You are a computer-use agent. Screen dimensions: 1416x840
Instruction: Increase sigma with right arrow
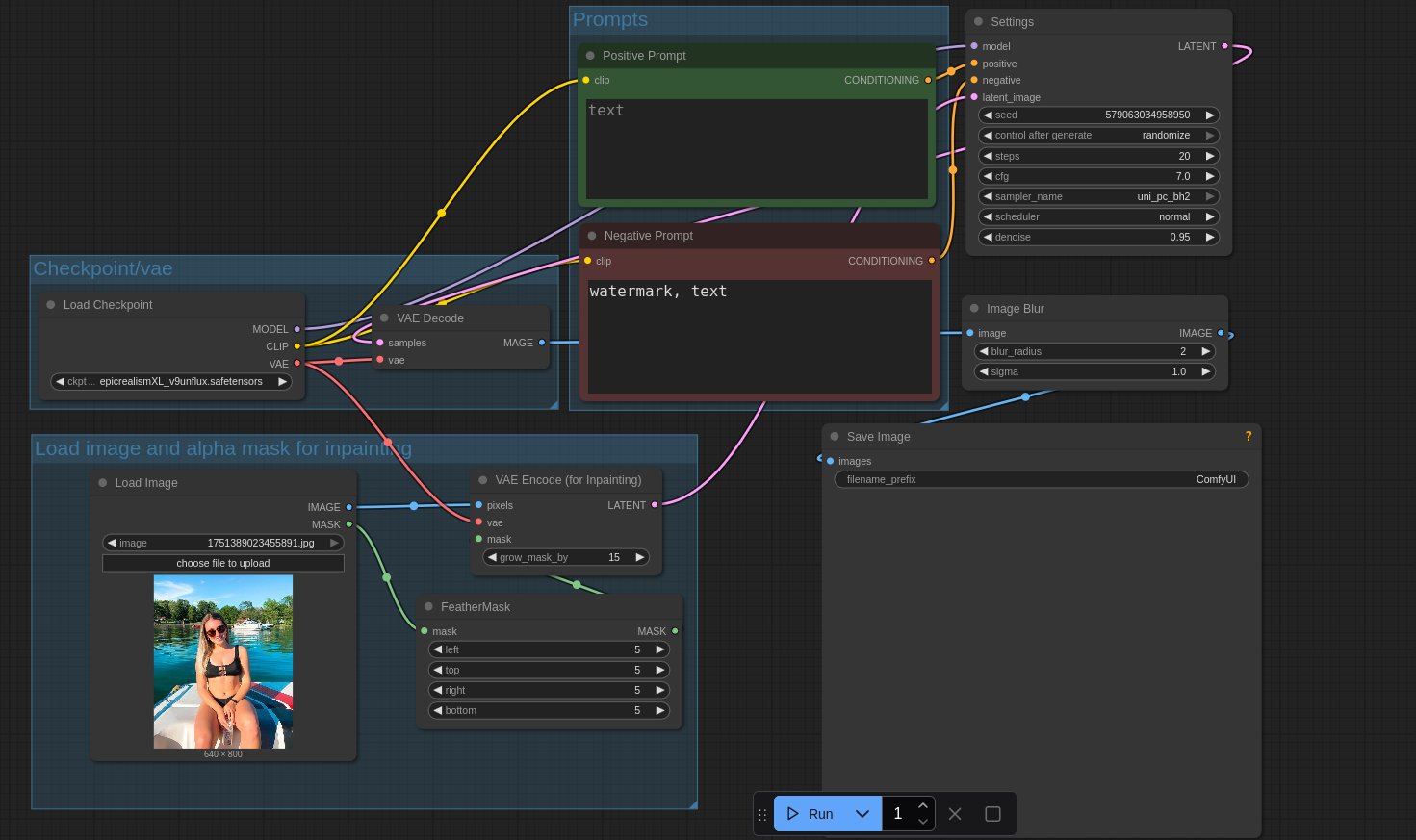(1206, 371)
